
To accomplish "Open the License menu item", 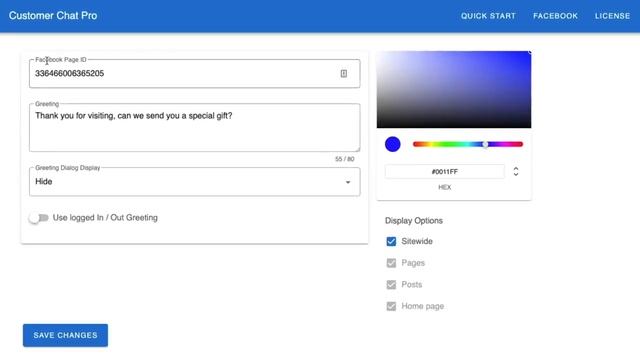I will coord(612,16).
